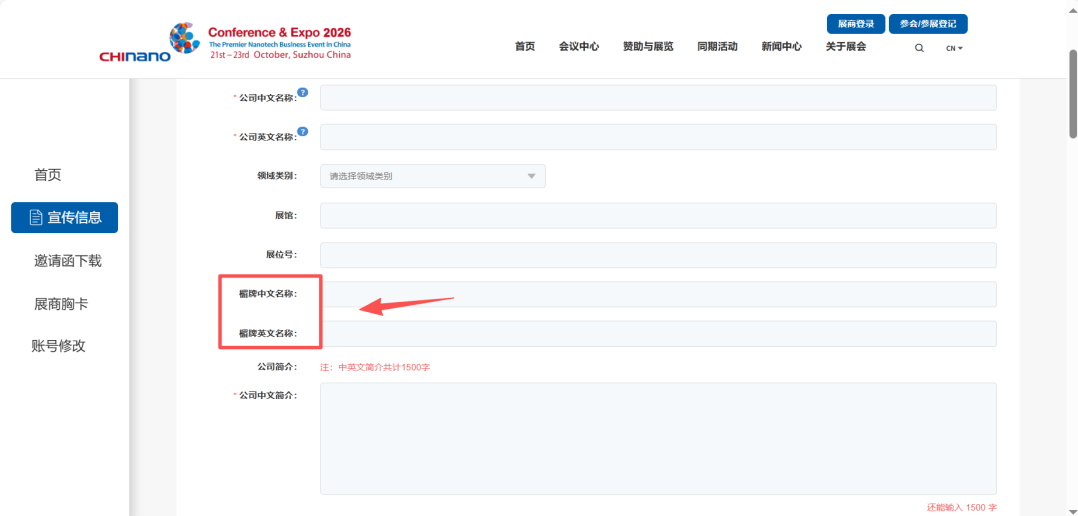
Task: Select 同期活动 in top navigation
Action: click(717, 47)
